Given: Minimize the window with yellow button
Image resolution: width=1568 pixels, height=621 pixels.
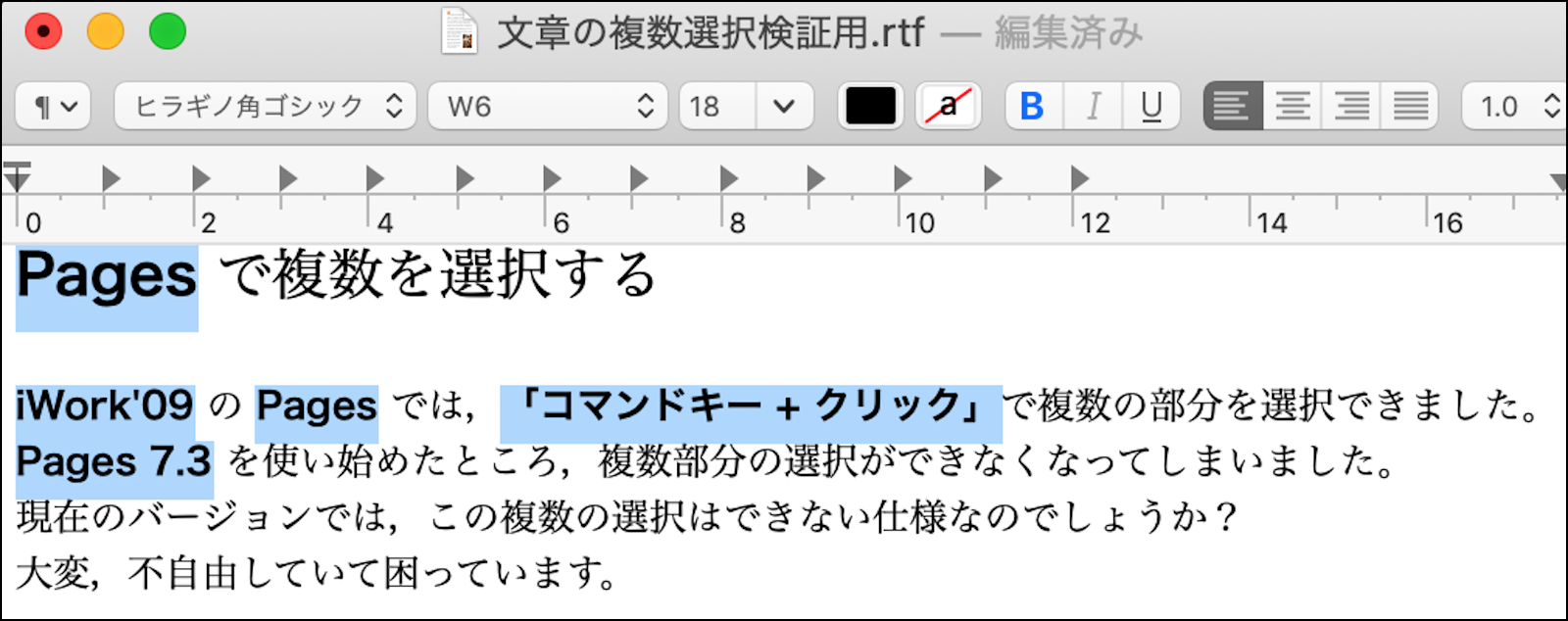Looking at the screenshot, I should point(106,31).
